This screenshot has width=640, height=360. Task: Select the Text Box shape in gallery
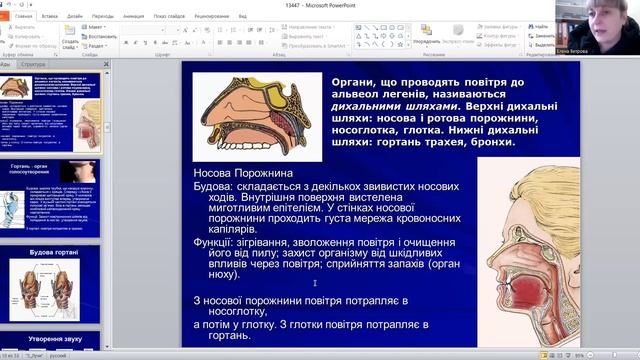coord(358,27)
